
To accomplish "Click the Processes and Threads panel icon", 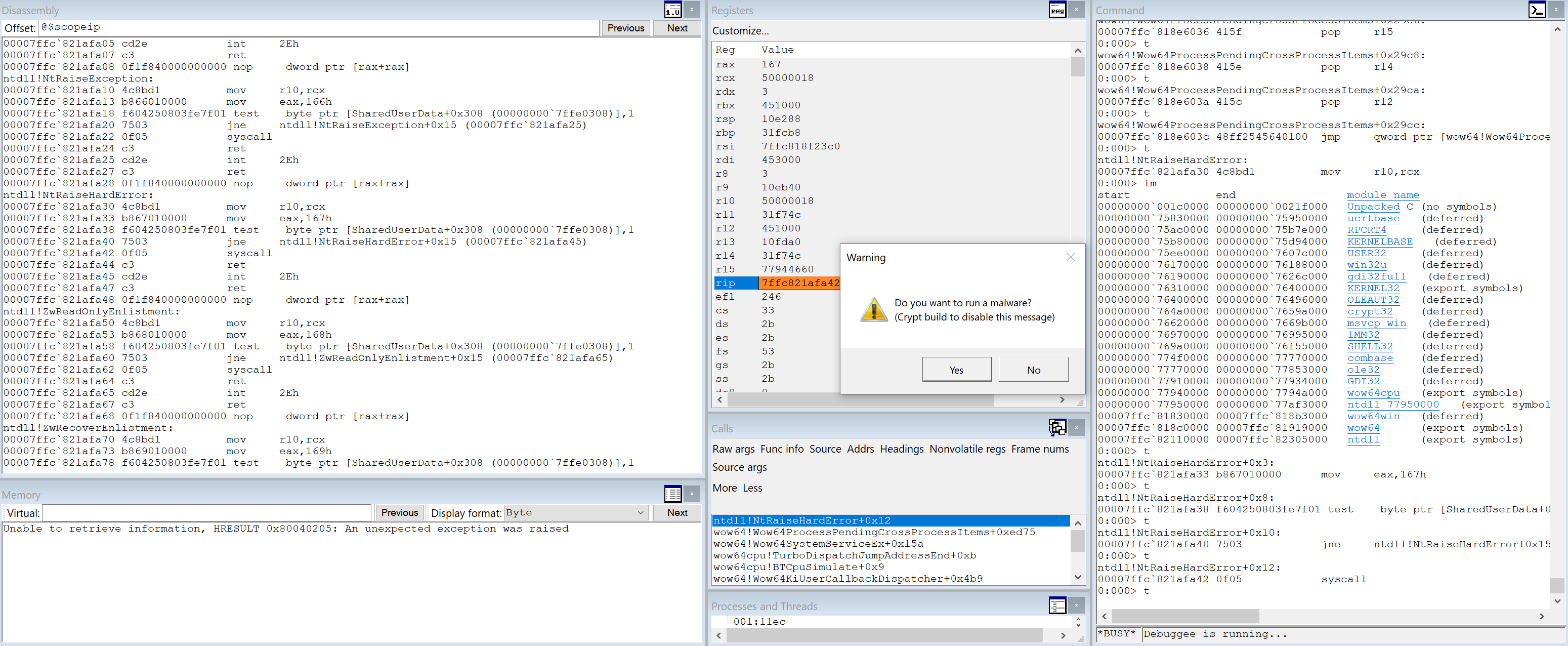I will [1057, 605].
